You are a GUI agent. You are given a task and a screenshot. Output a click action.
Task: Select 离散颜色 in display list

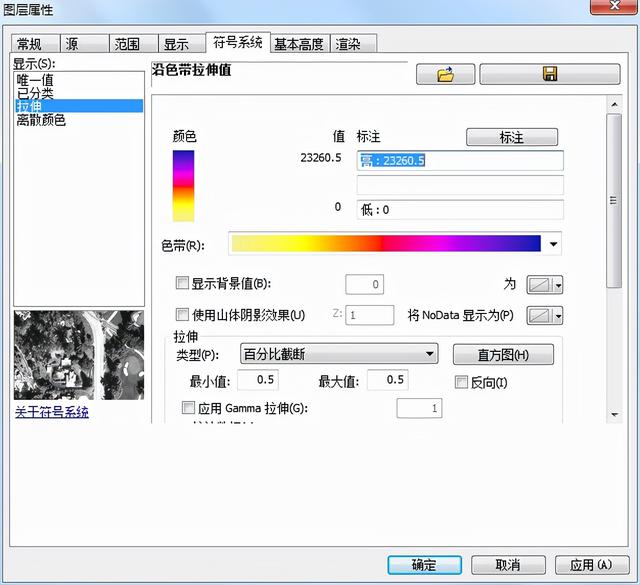point(41,120)
